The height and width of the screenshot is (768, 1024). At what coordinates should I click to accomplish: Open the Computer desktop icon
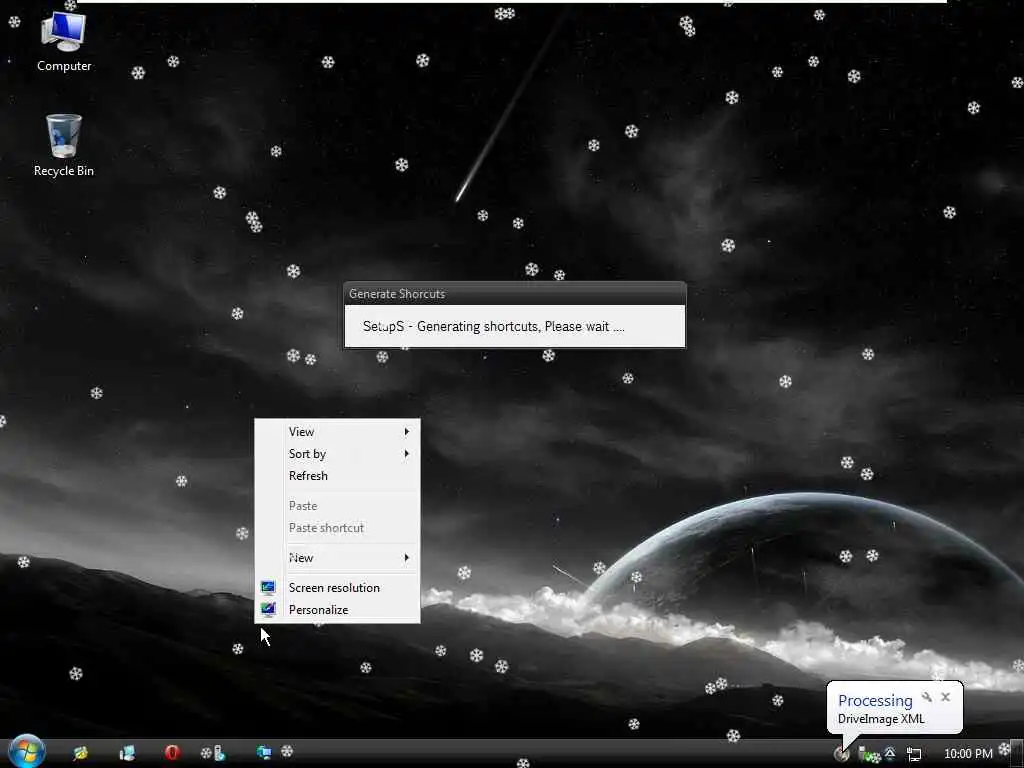pos(63,42)
